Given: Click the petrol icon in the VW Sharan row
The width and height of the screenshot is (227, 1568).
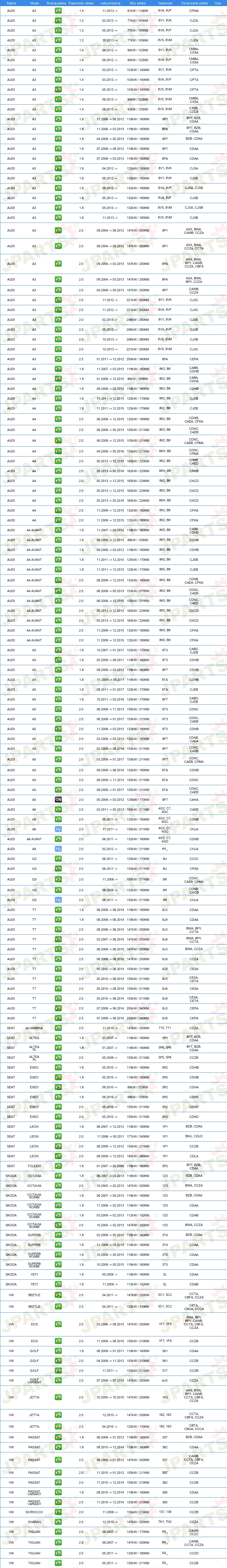Looking at the screenshot, I should tap(59, 1522).
